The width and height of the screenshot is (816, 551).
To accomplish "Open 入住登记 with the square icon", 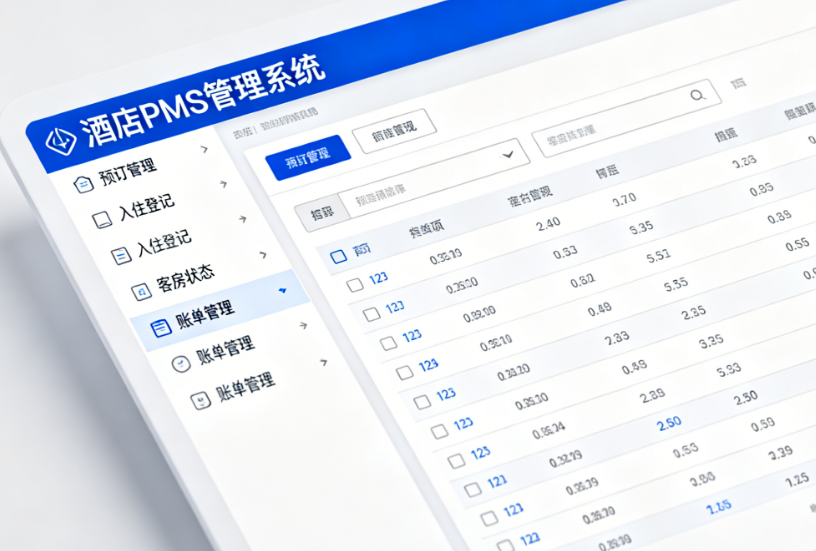I will (x=147, y=208).
